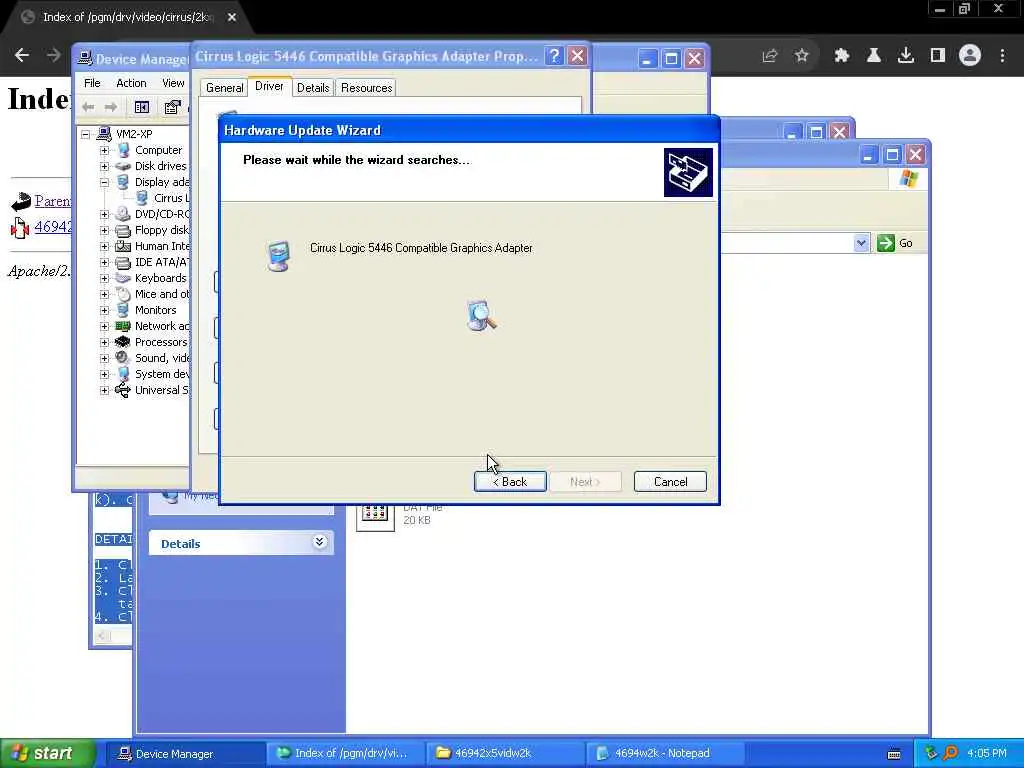Collapse the Display adapters node
The image size is (1024, 768).
[104, 182]
